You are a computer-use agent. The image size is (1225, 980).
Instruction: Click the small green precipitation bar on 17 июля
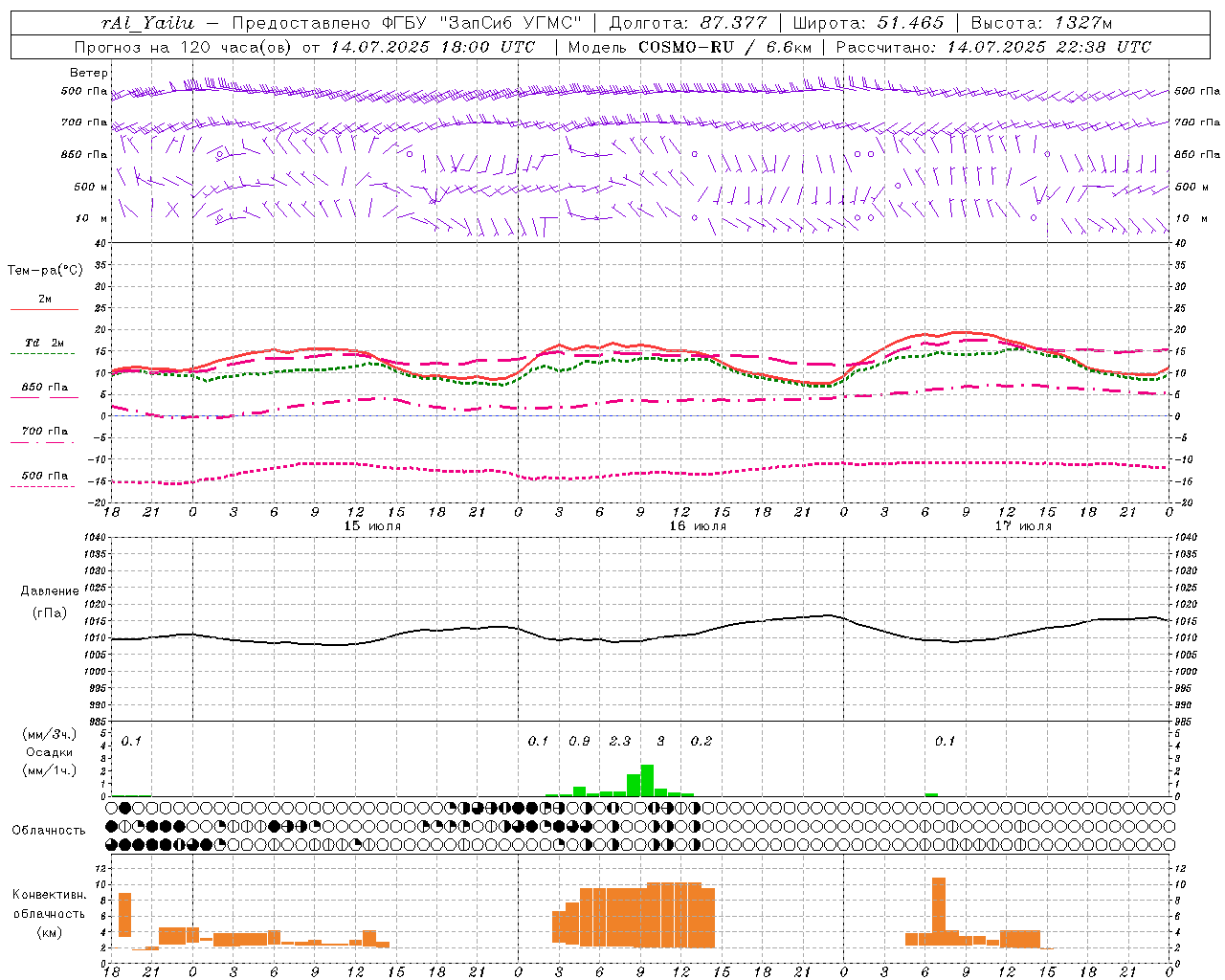tap(931, 794)
